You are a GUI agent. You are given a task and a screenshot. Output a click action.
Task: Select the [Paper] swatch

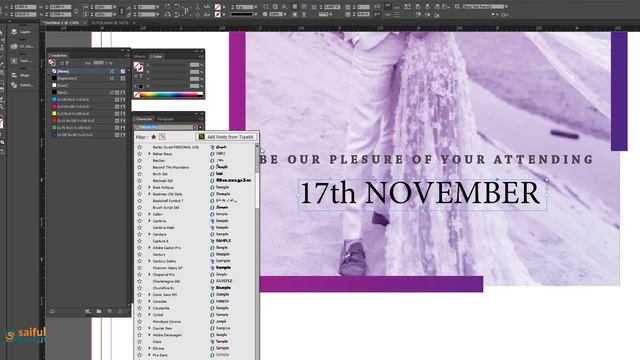[x=88, y=85]
